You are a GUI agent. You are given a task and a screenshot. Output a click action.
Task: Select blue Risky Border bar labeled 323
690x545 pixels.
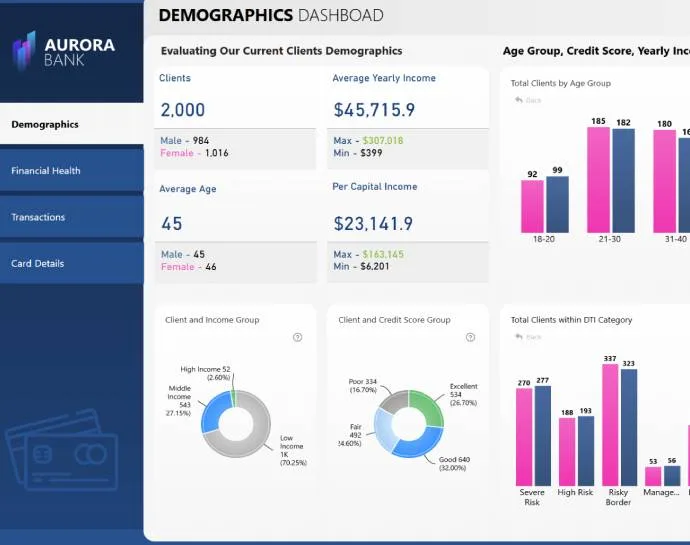coord(629,427)
